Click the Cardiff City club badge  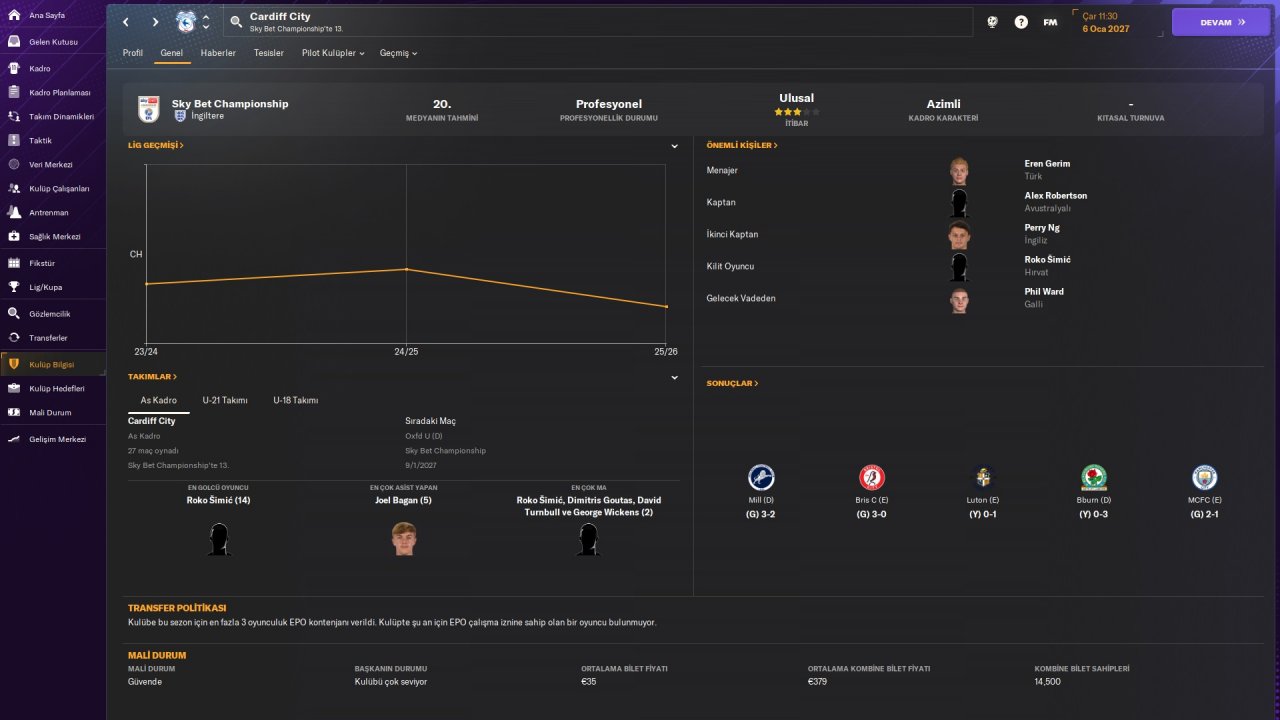click(x=186, y=22)
